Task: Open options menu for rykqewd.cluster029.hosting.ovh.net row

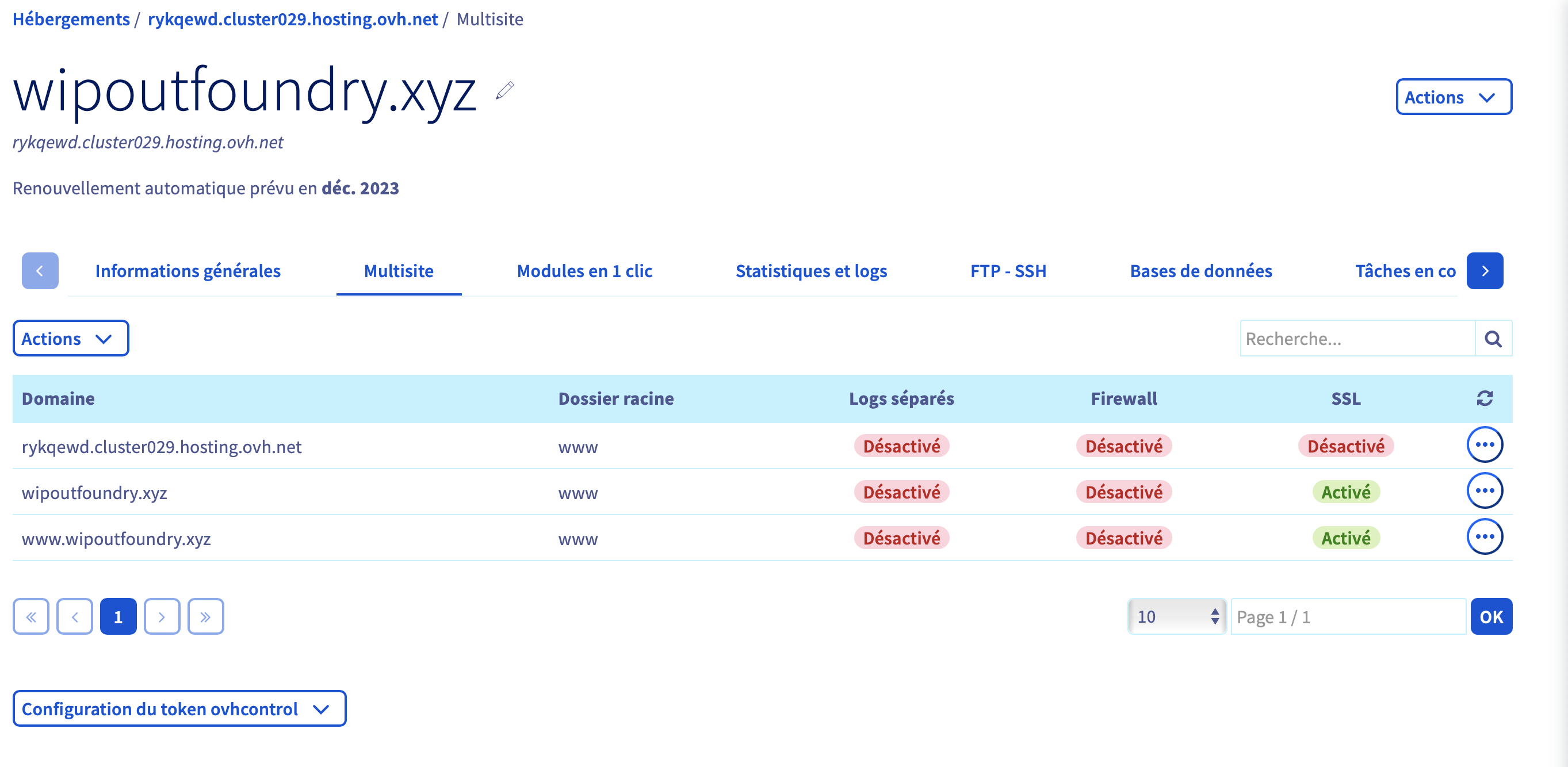Action: 1484,444
